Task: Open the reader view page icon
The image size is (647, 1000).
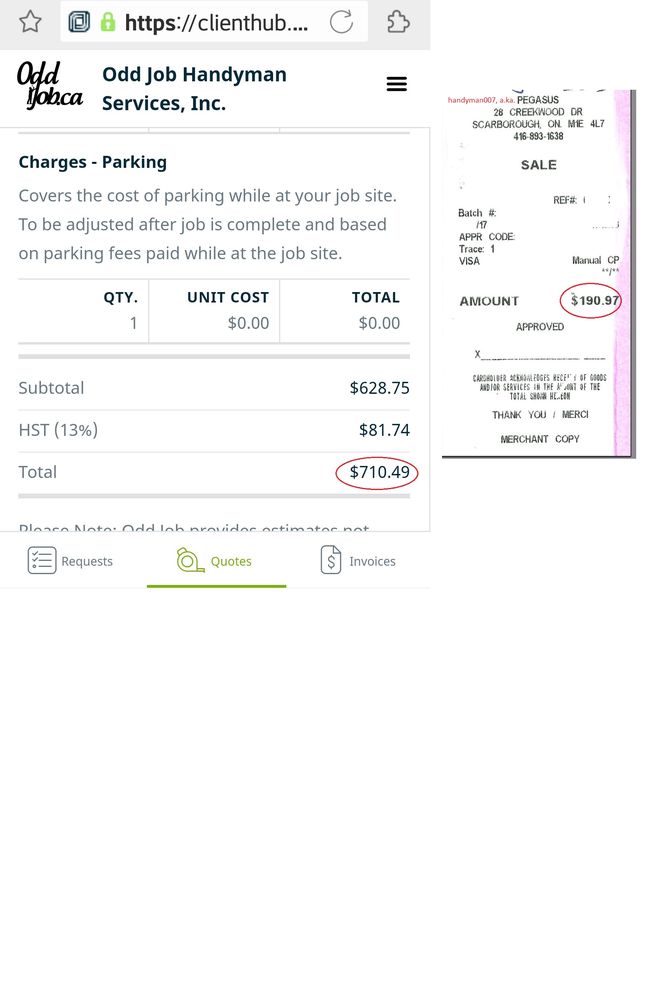Action: pyautogui.click(x=79, y=22)
